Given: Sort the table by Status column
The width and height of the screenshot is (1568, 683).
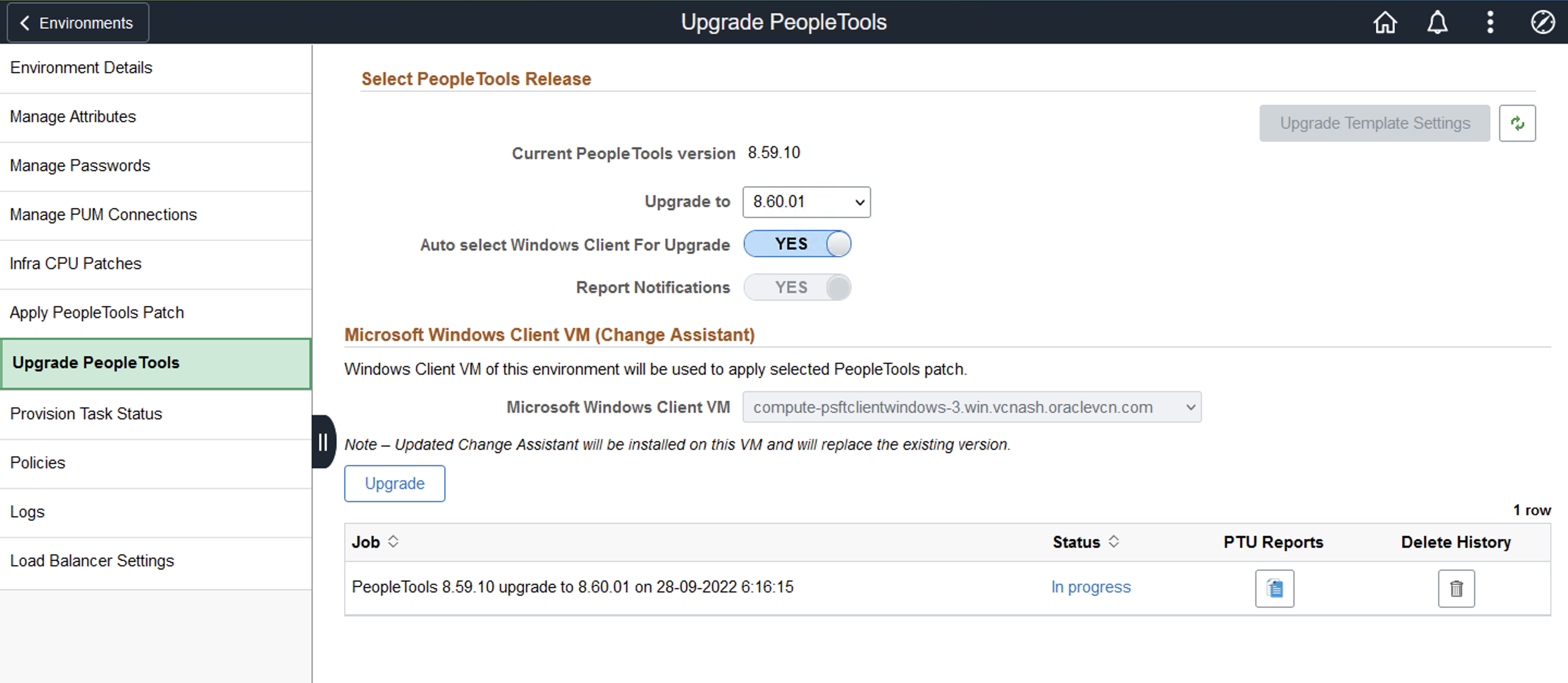Looking at the screenshot, I should [x=1113, y=542].
